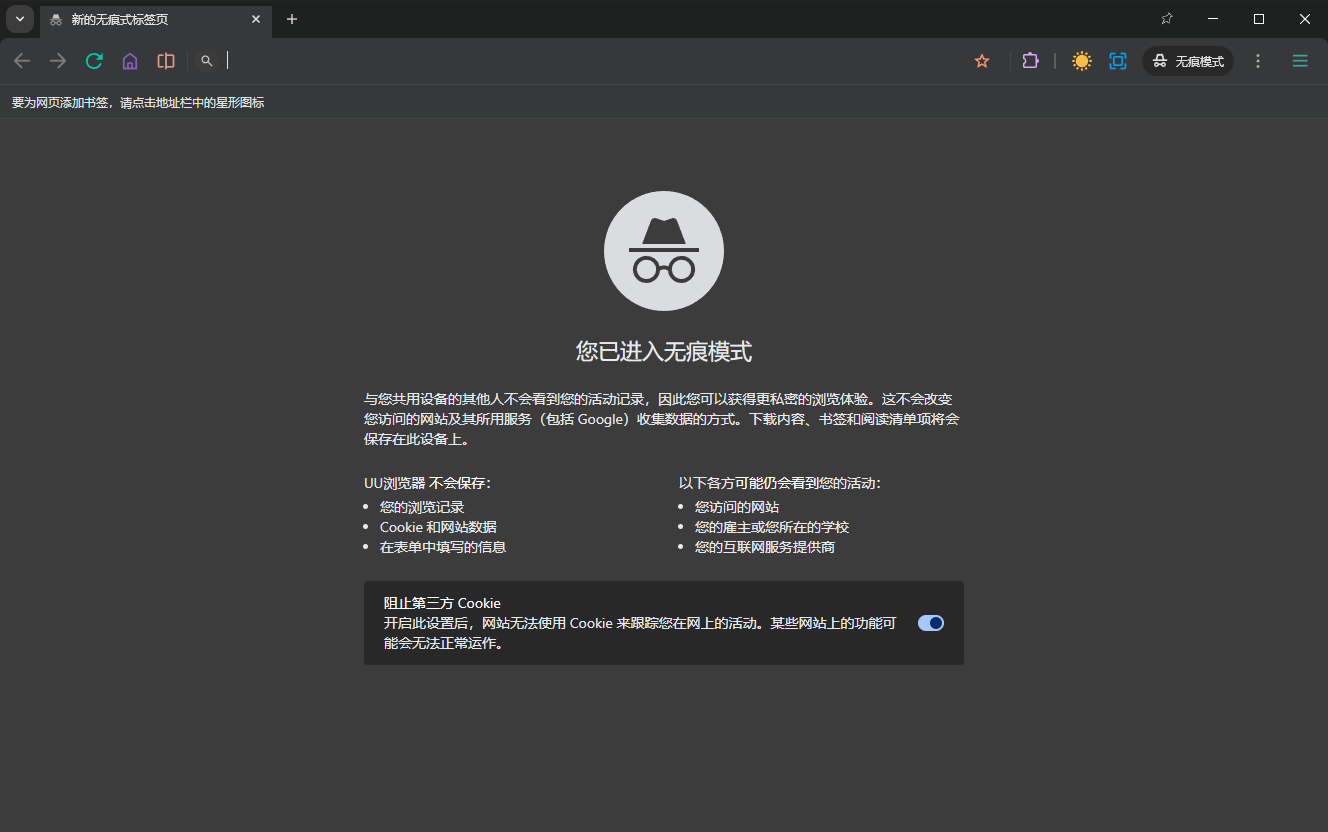
Task: Open the extensions puzzle icon
Action: (x=1030, y=61)
